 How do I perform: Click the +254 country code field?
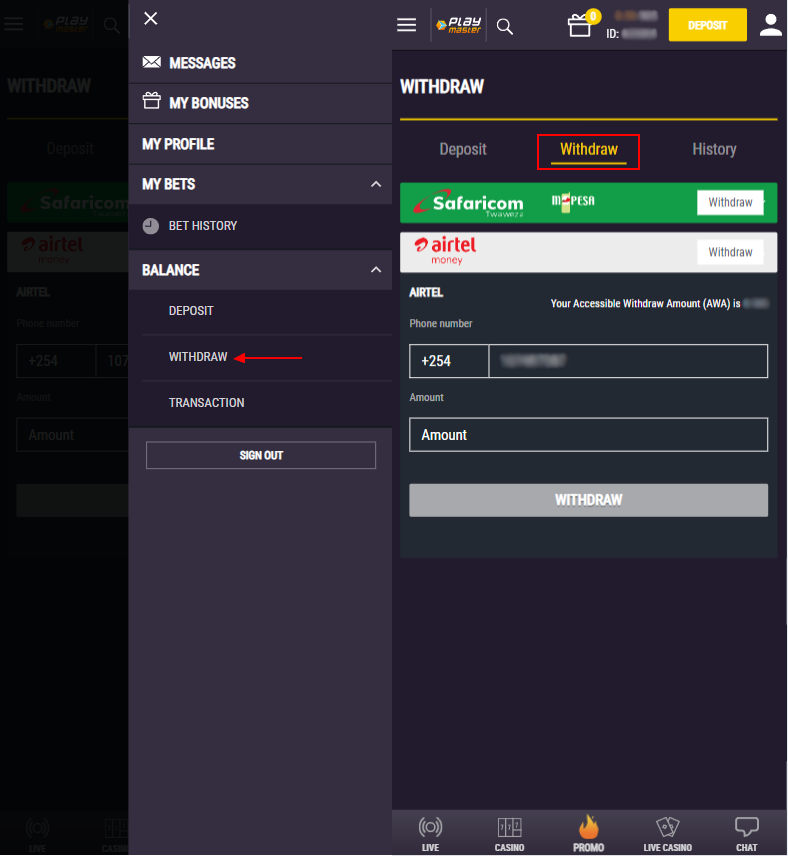(x=449, y=361)
